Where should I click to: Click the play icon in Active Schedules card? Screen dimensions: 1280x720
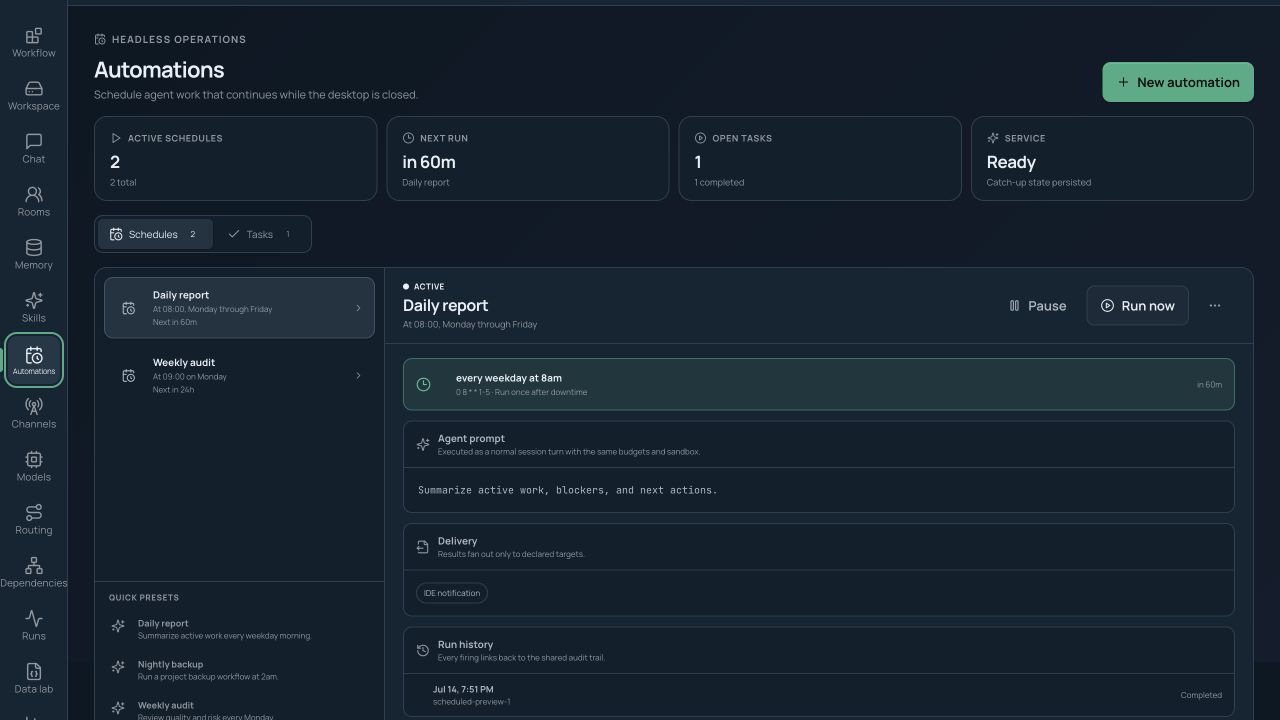116,138
